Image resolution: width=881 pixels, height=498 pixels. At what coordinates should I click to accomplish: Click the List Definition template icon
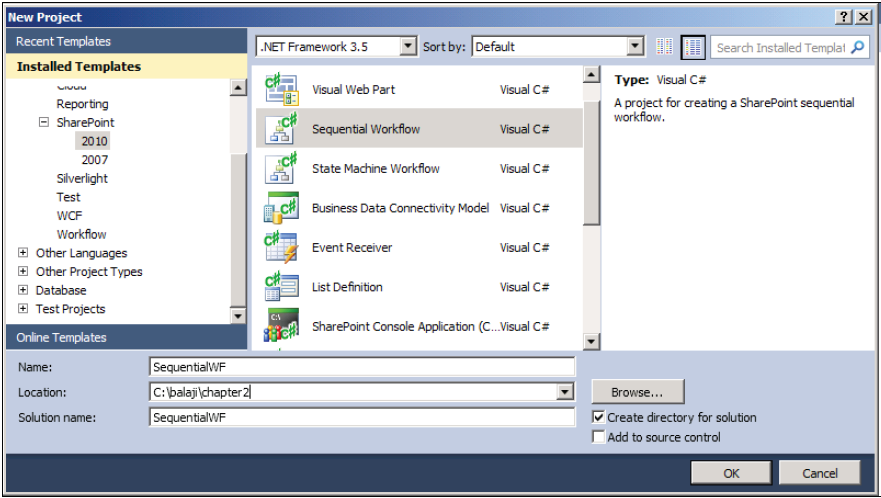[x=281, y=287]
